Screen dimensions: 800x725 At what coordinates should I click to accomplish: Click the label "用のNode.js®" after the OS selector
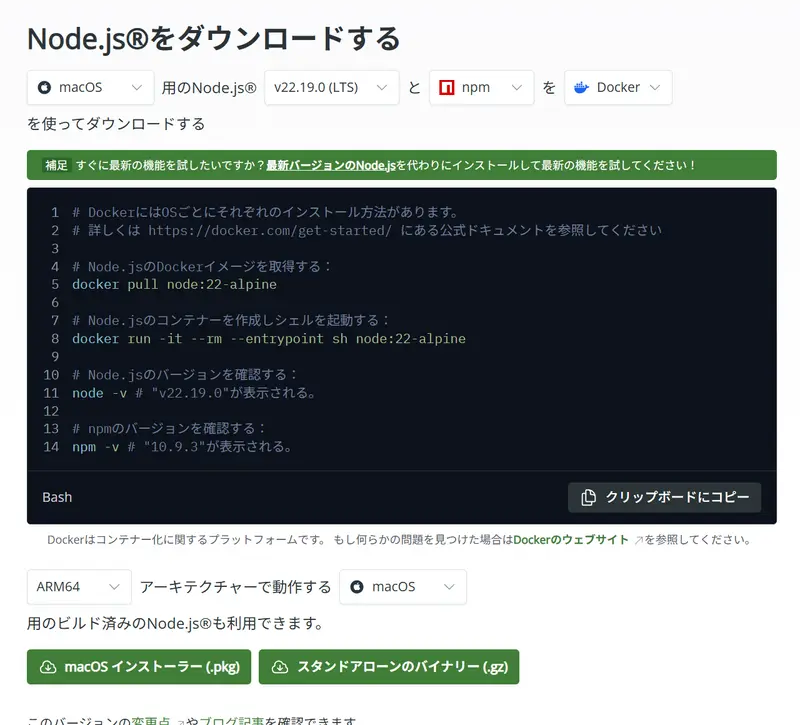[x=209, y=88]
